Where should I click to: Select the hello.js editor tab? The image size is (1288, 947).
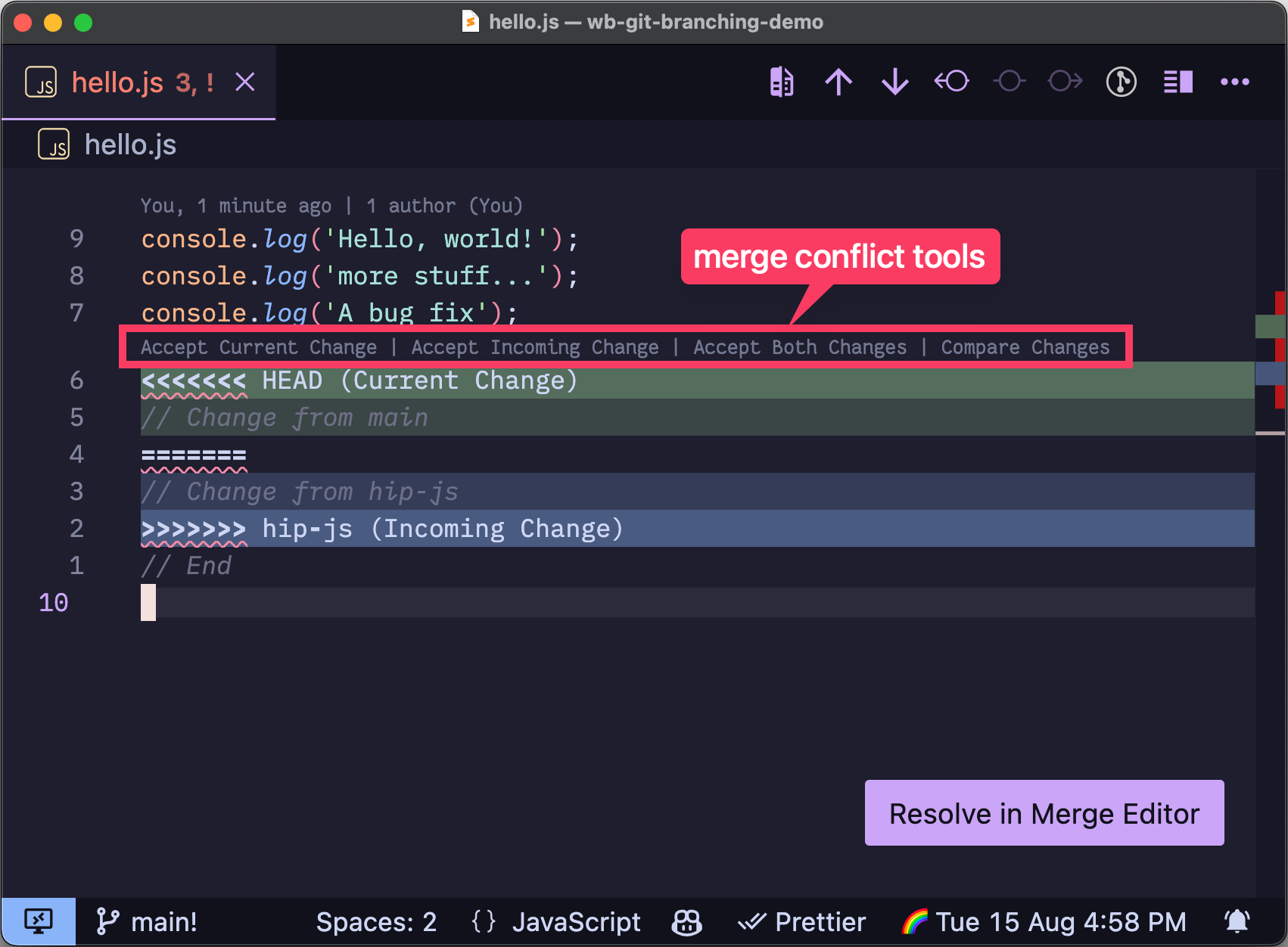[x=138, y=82]
